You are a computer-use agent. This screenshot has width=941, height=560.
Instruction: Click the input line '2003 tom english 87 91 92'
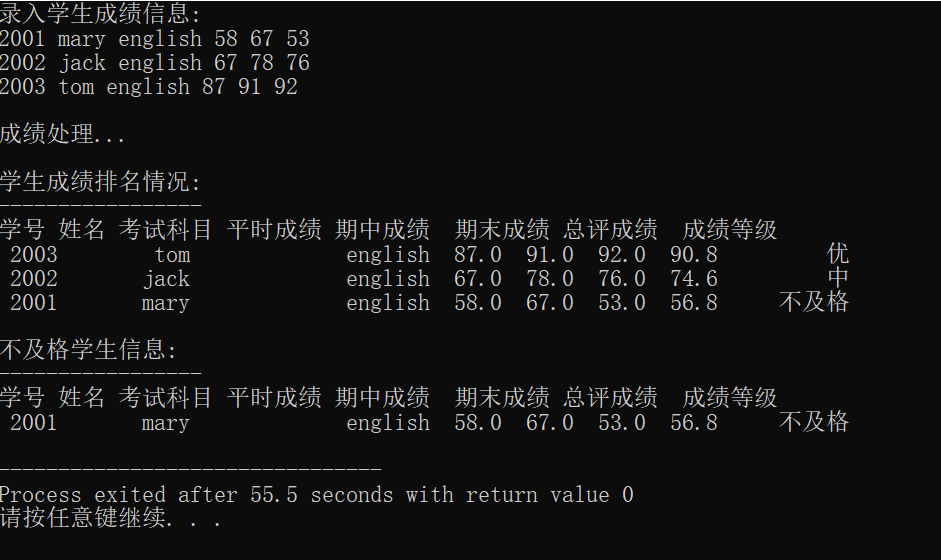pyautogui.click(x=148, y=87)
